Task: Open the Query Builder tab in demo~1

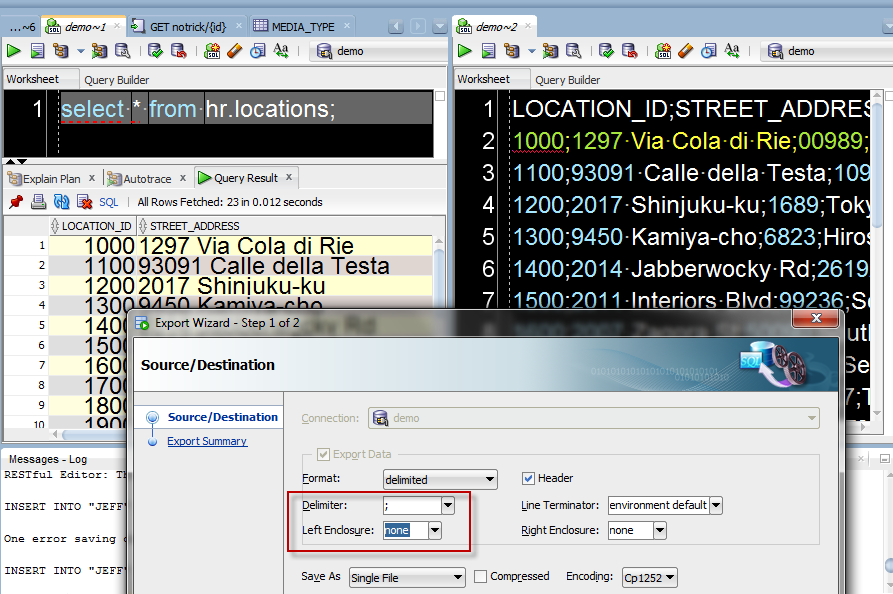Action: pos(117,80)
